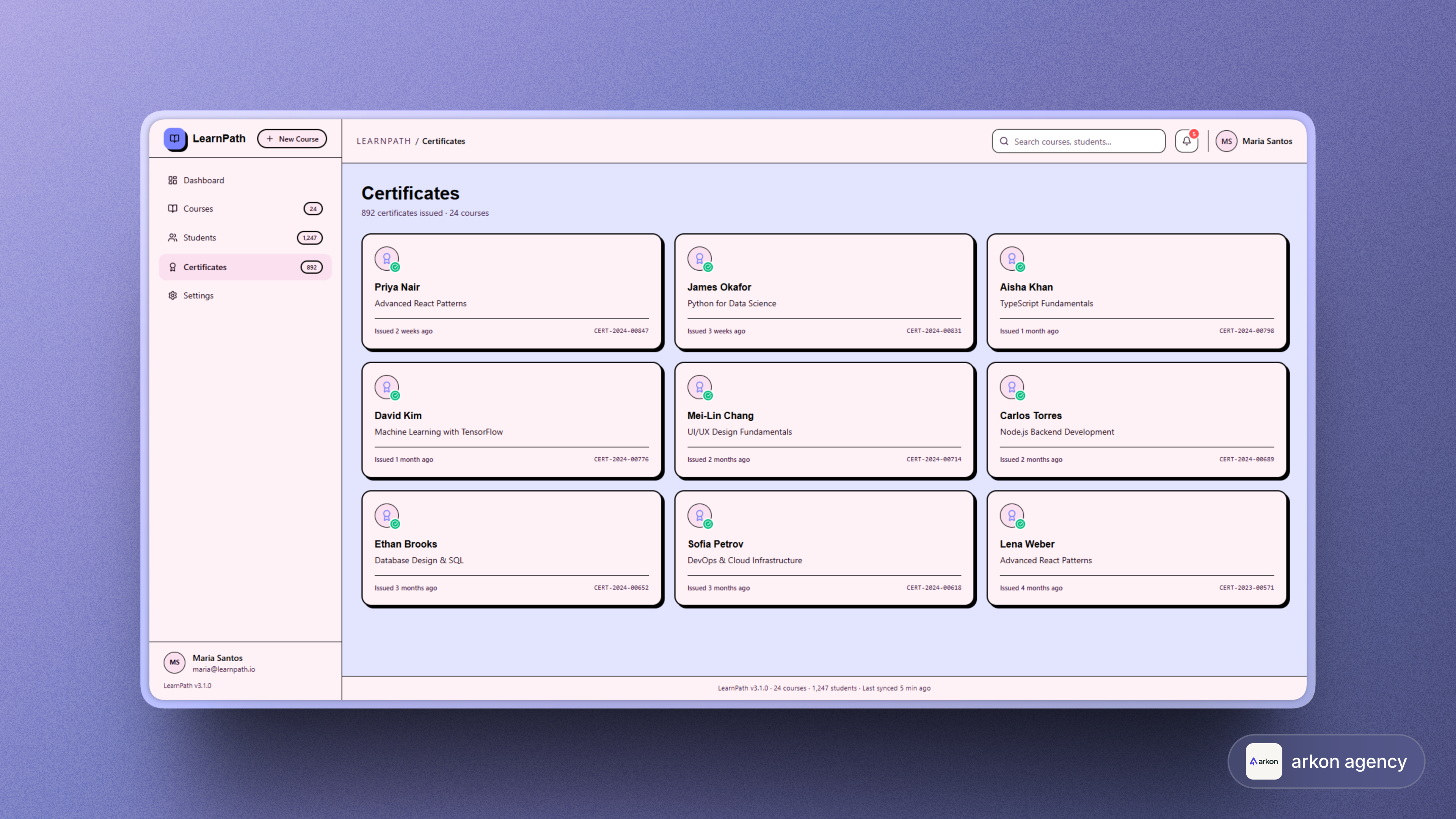Viewport: 1456px width, 819px height.
Task: Open the Dashboard menu item
Action: pos(245,180)
